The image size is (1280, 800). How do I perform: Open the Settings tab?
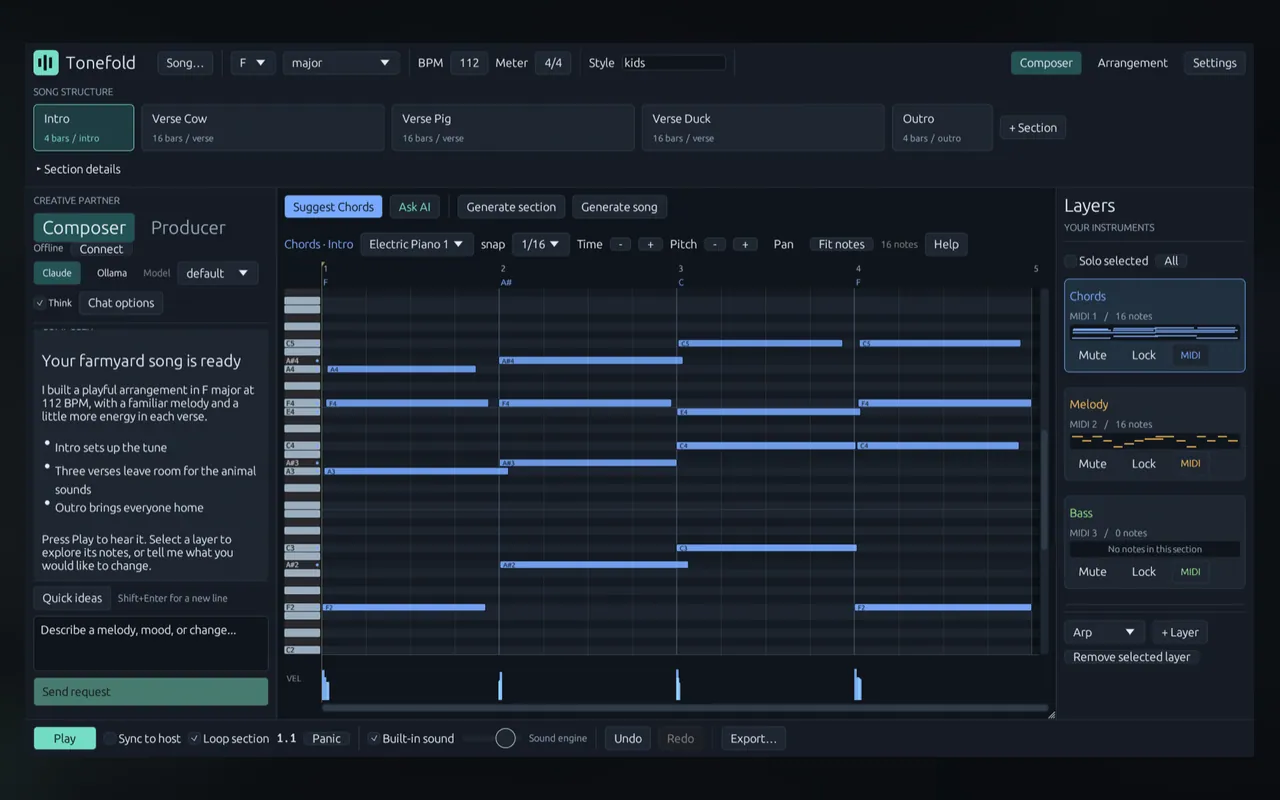click(1215, 63)
